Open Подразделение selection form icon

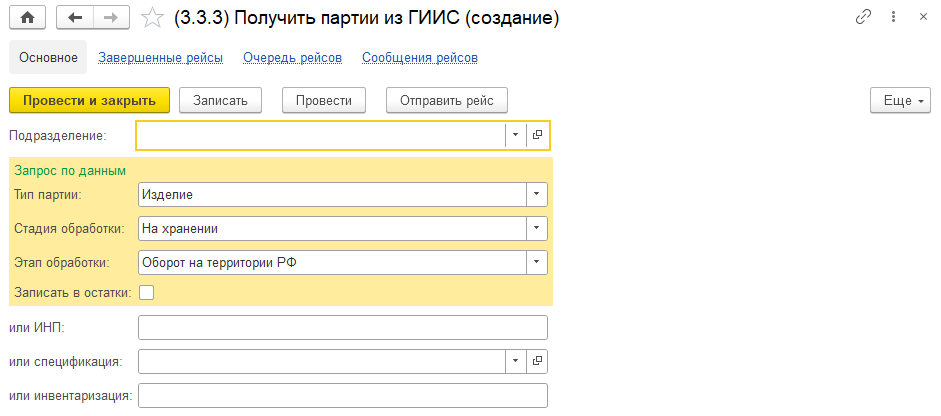coord(537,135)
